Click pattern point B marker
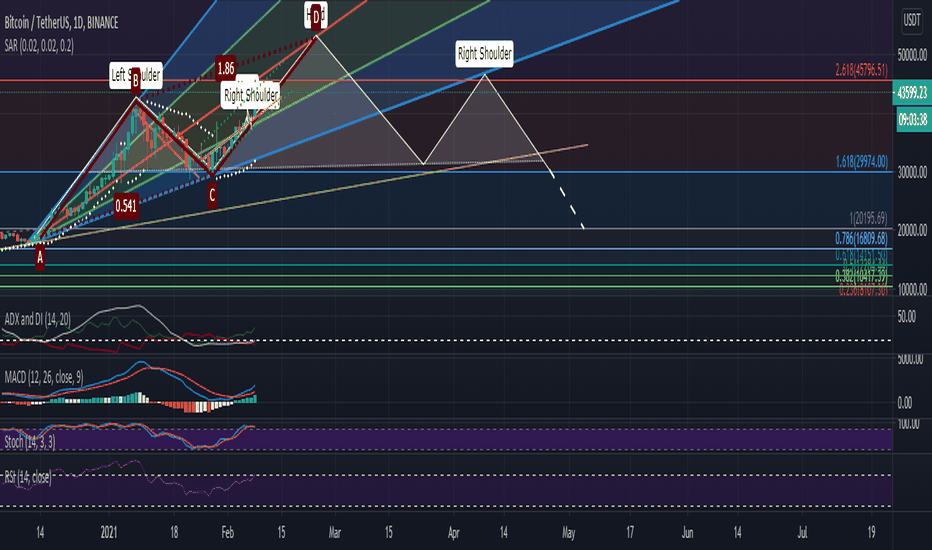 136,80
